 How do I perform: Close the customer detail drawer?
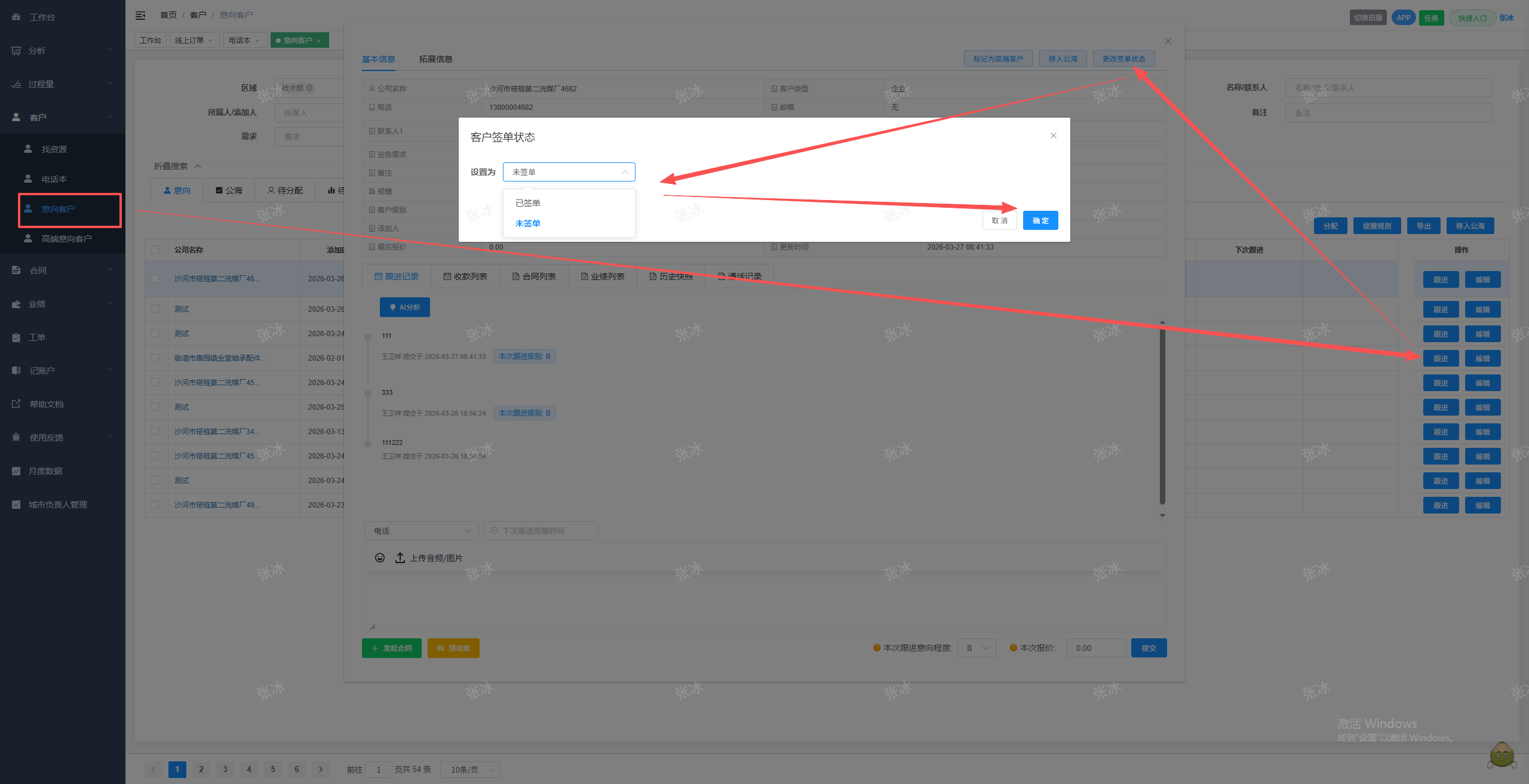click(1168, 41)
